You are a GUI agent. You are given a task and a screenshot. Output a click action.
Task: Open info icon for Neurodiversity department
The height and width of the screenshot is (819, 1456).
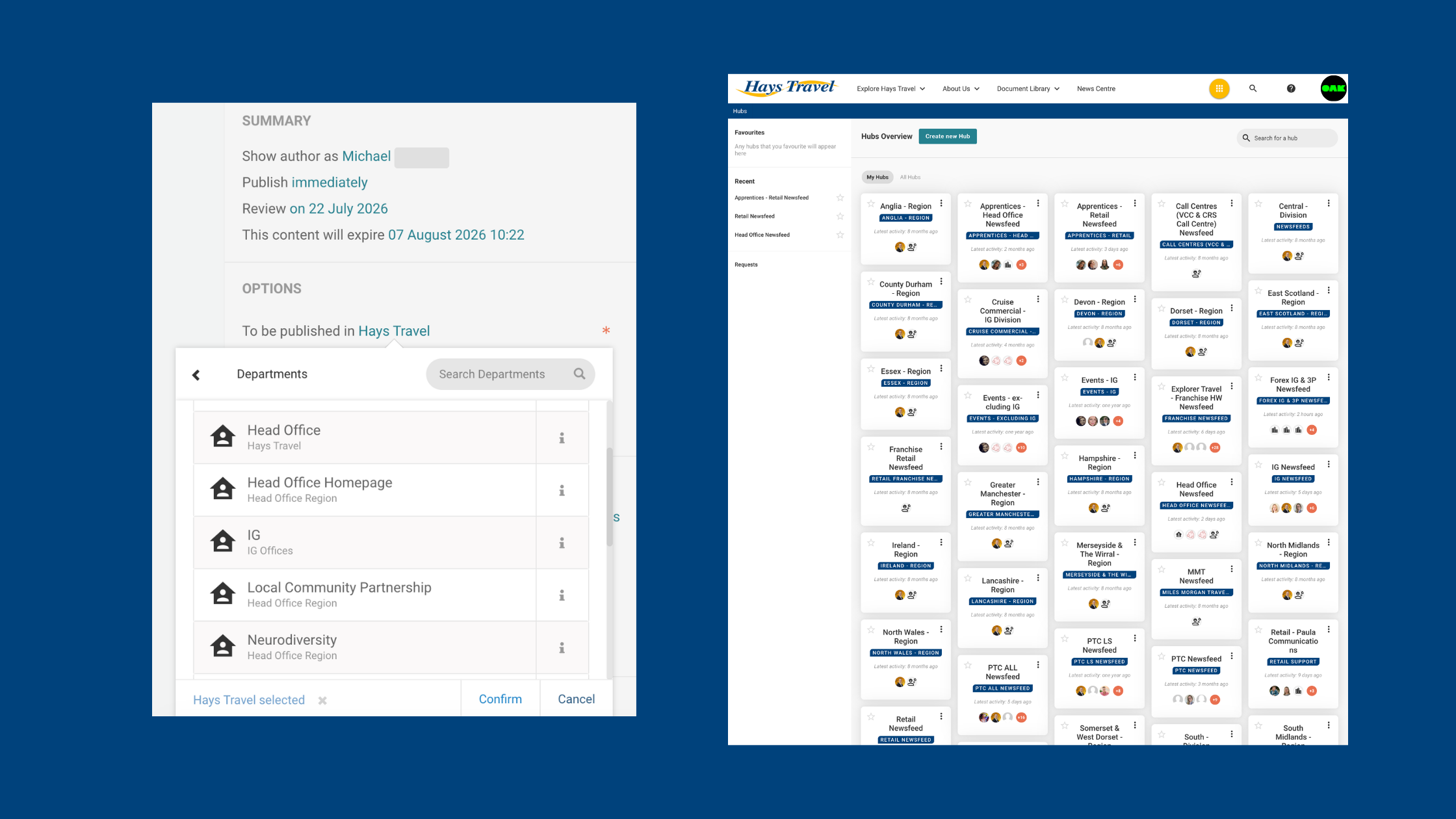tap(562, 648)
